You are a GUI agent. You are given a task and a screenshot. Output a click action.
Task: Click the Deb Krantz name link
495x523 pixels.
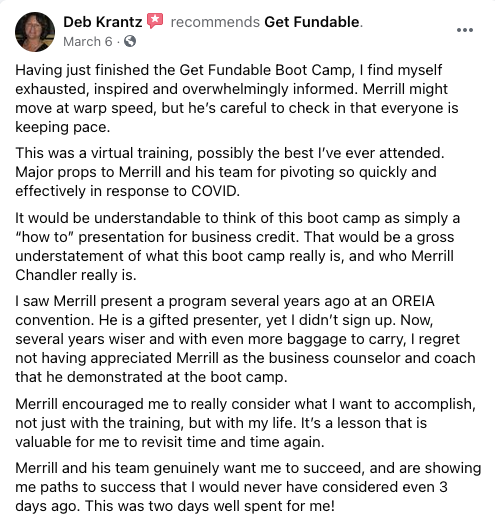pyautogui.click(x=102, y=22)
